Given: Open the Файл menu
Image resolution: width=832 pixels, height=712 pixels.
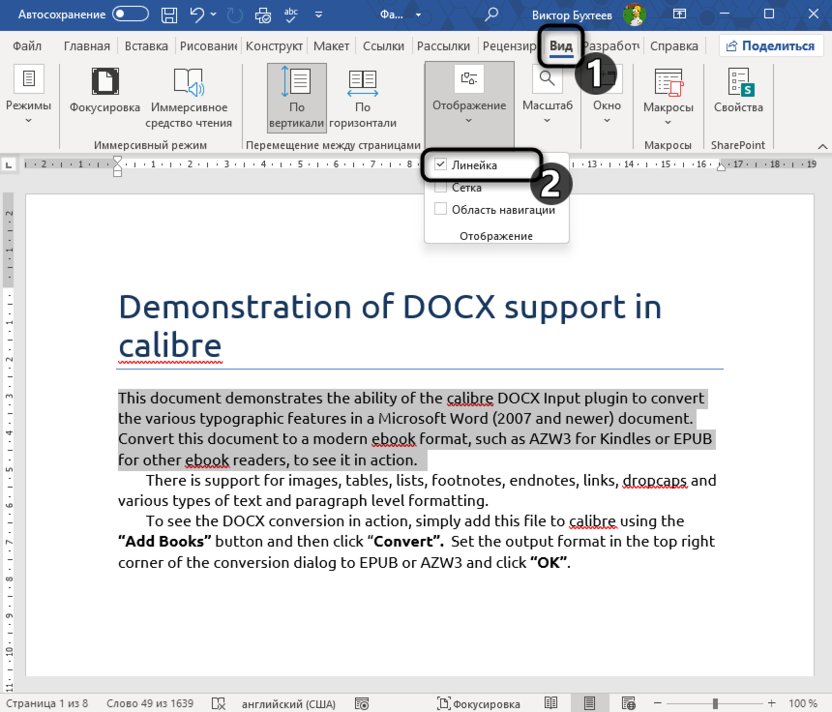Looking at the screenshot, I should (x=27, y=45).
